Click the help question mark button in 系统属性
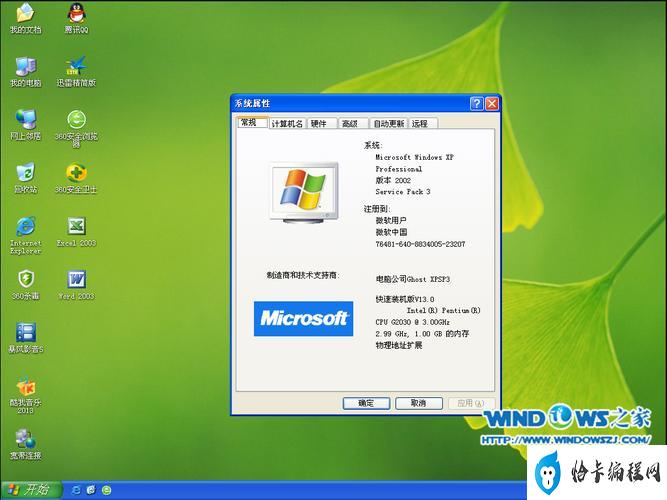The height and width of the screenshot is (500, 667). pos(476,103)
